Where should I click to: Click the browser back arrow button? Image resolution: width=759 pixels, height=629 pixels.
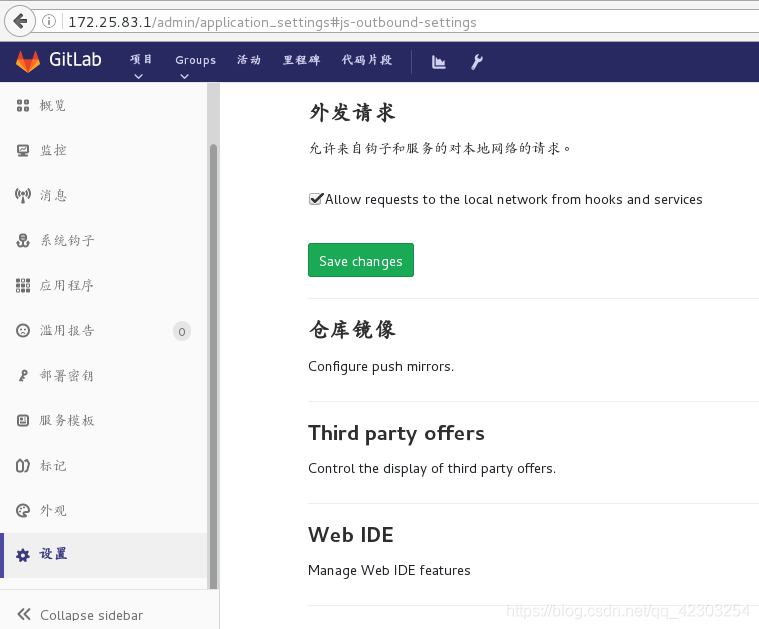(x=20, y=21)
